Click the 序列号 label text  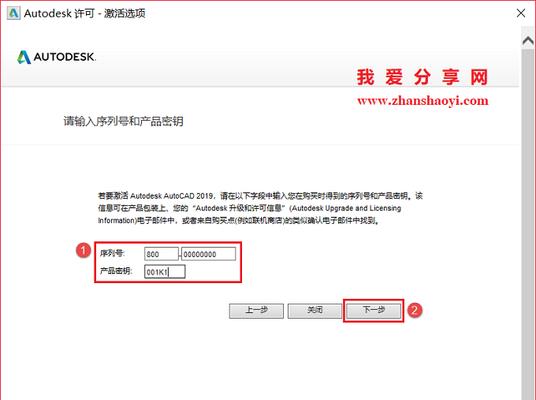pyautogui.click(x=112, y=253)
